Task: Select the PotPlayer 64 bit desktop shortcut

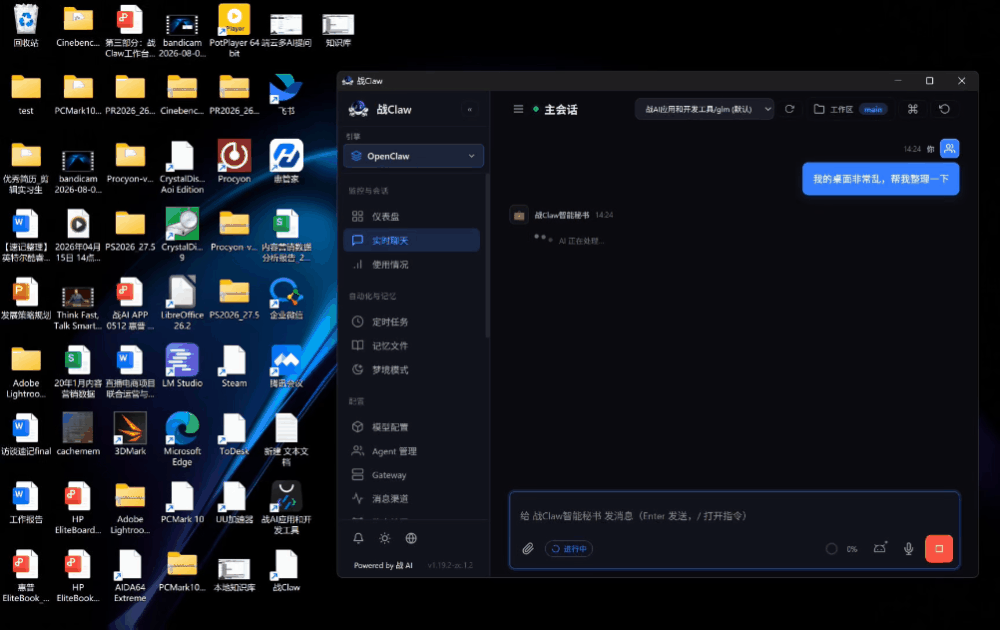Action: tap(234, 31)
